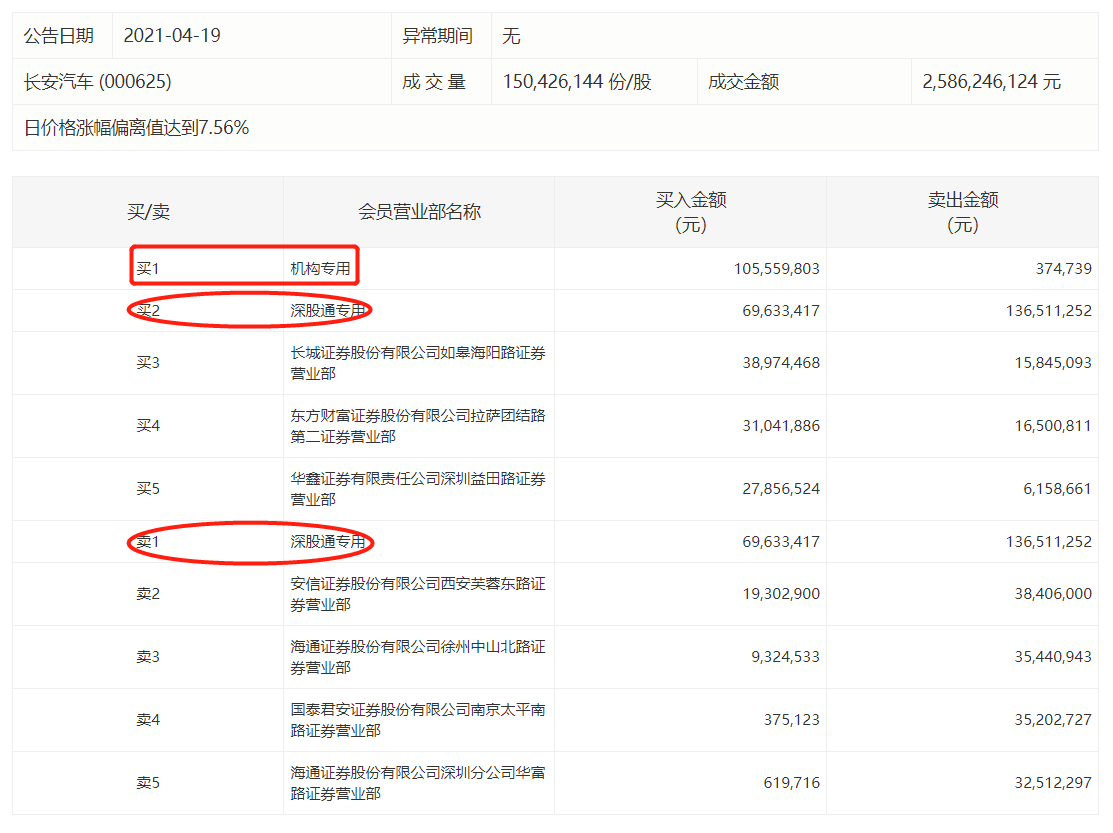Select sell amount 374,739
This screenshot has width=1113, height=833.
(1063, 268)
